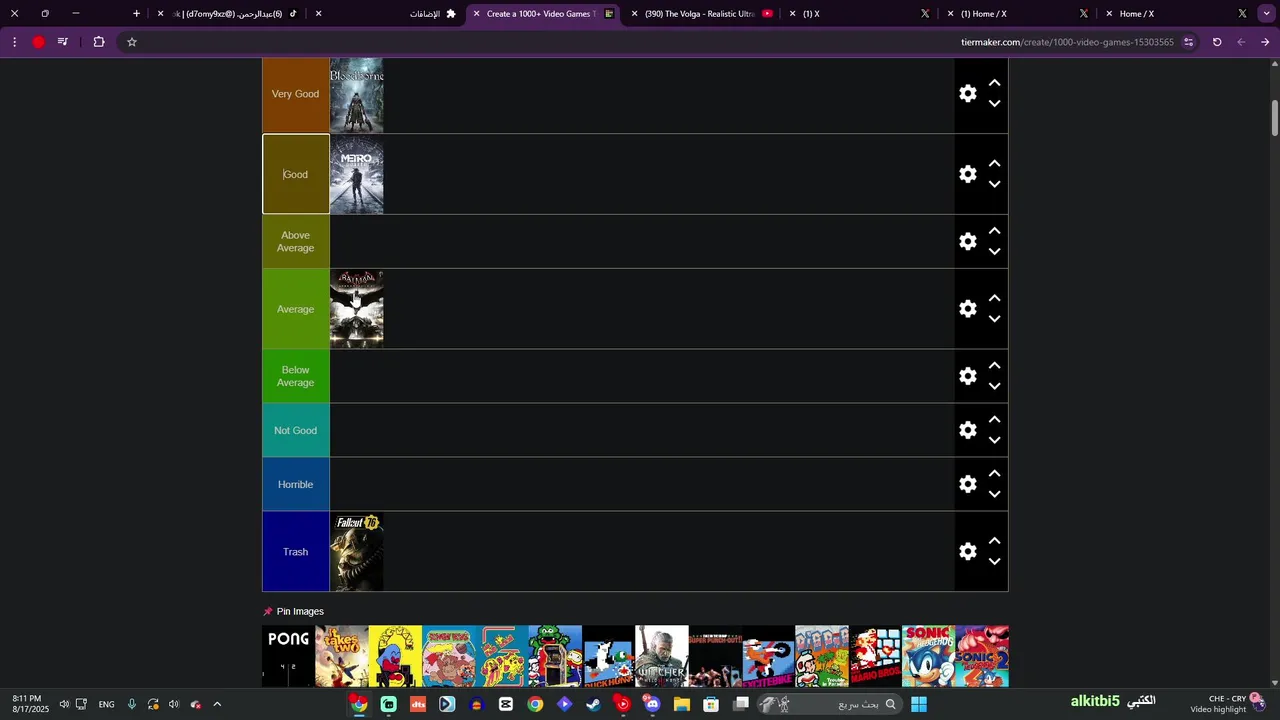Open settings gear for Trash tier
This screenshot has height=720, width=1280.
point(967,551)
